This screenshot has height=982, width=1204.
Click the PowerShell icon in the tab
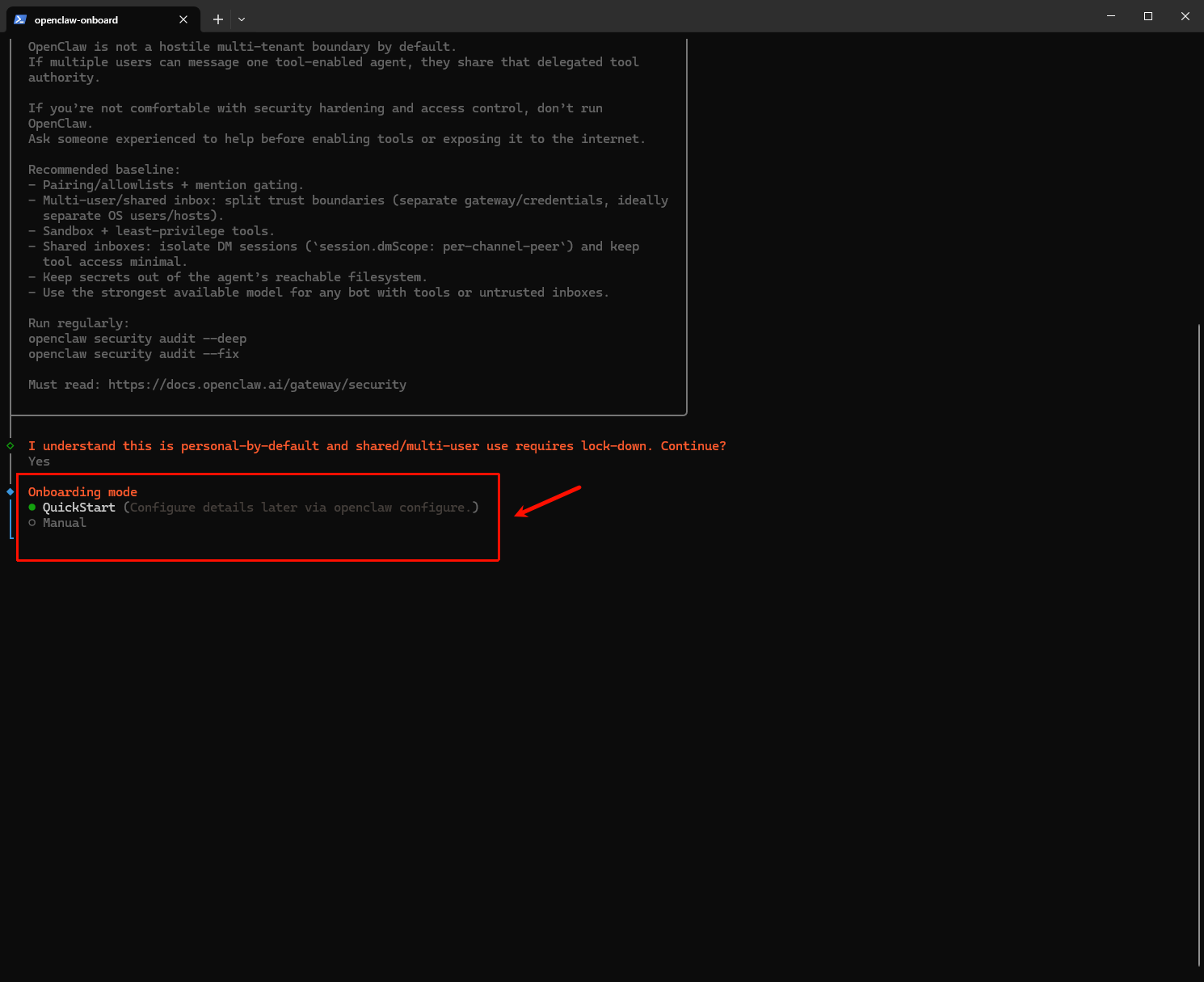click(x=20, y=19)
